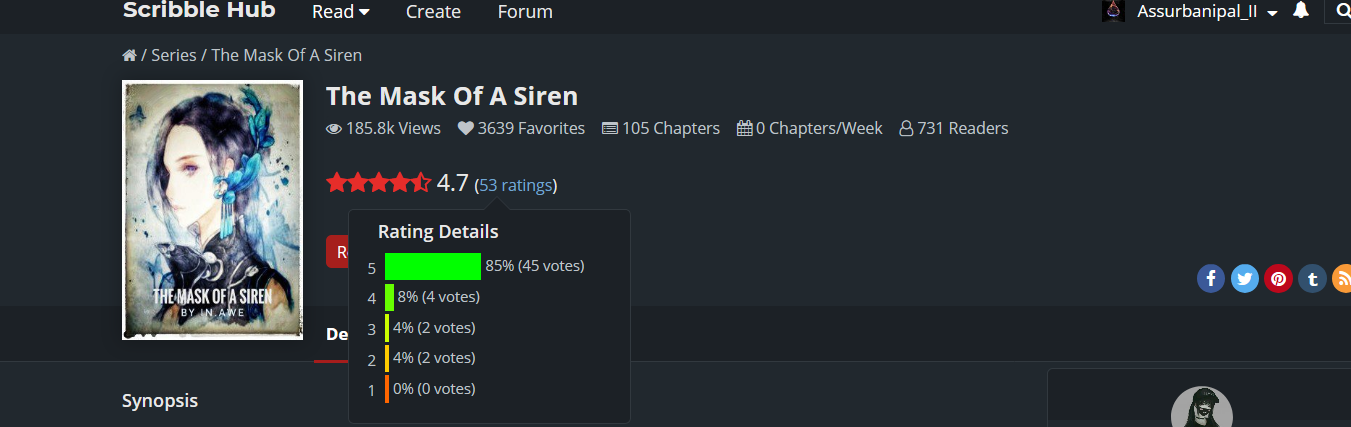
Task: Share series on Facebook
Action: 1210,278
